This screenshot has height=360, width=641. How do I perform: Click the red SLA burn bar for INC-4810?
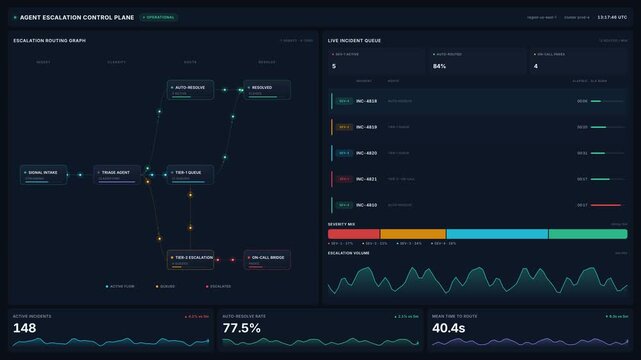click(x=607, y=205)
